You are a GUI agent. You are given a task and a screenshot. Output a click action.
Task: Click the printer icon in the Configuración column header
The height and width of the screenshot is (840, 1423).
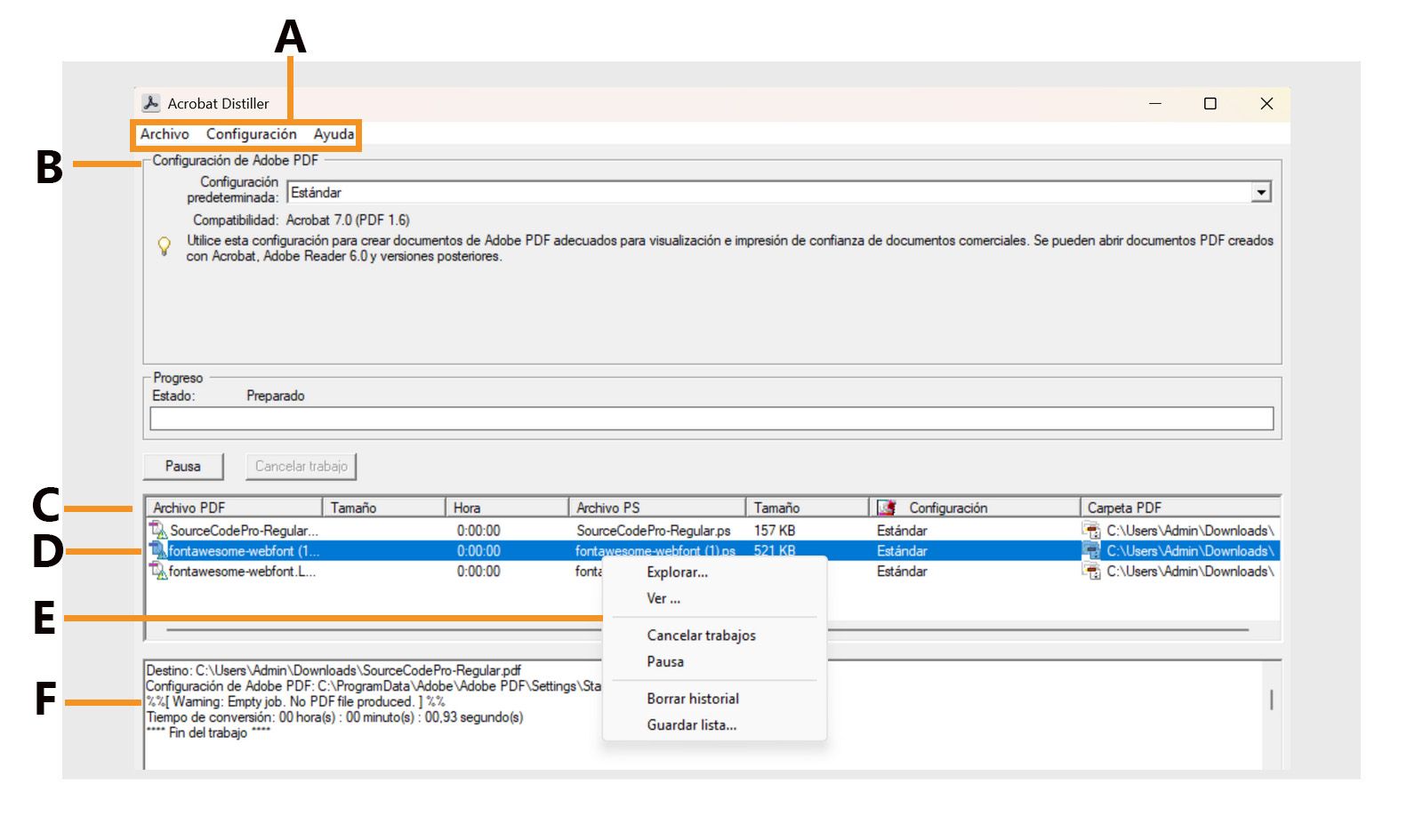[x=883, y=507]
